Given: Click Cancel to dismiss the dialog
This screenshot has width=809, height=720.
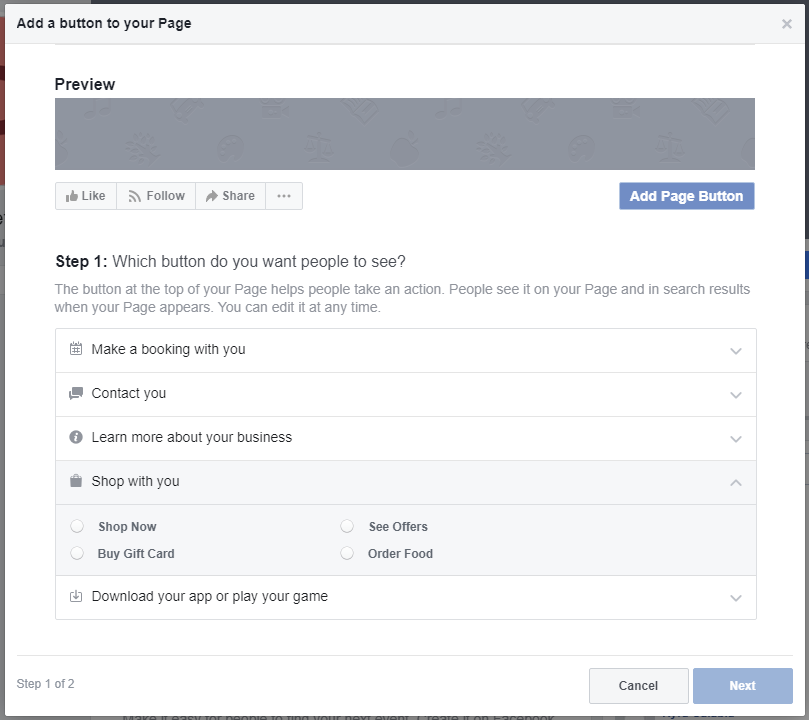Looking at the screenshot, I should pos(638,685).
